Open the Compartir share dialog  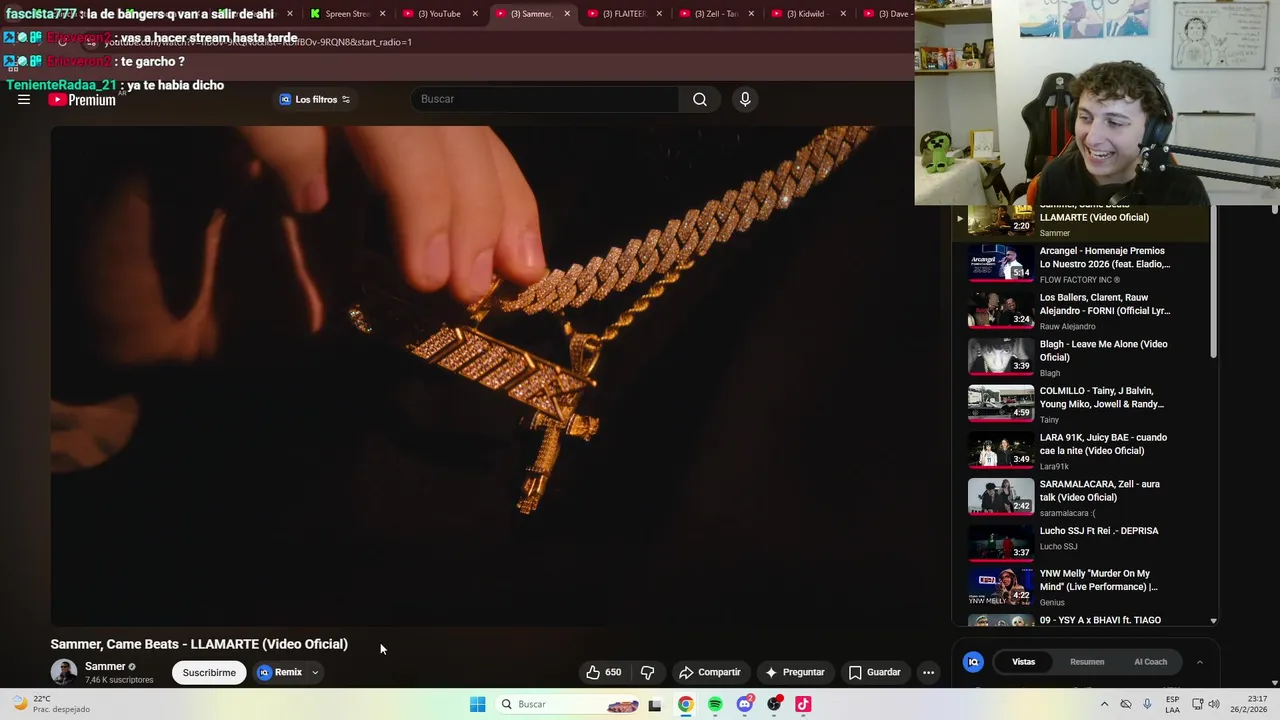tap(710, 672)
